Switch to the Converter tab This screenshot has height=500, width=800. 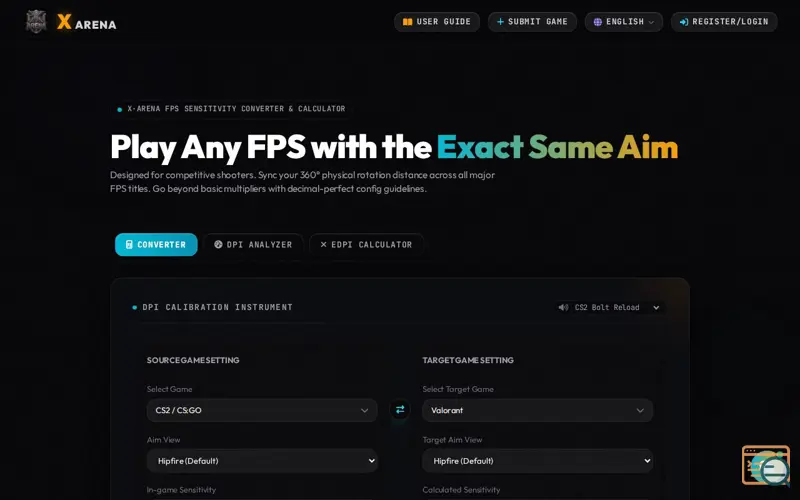(156, 244)
